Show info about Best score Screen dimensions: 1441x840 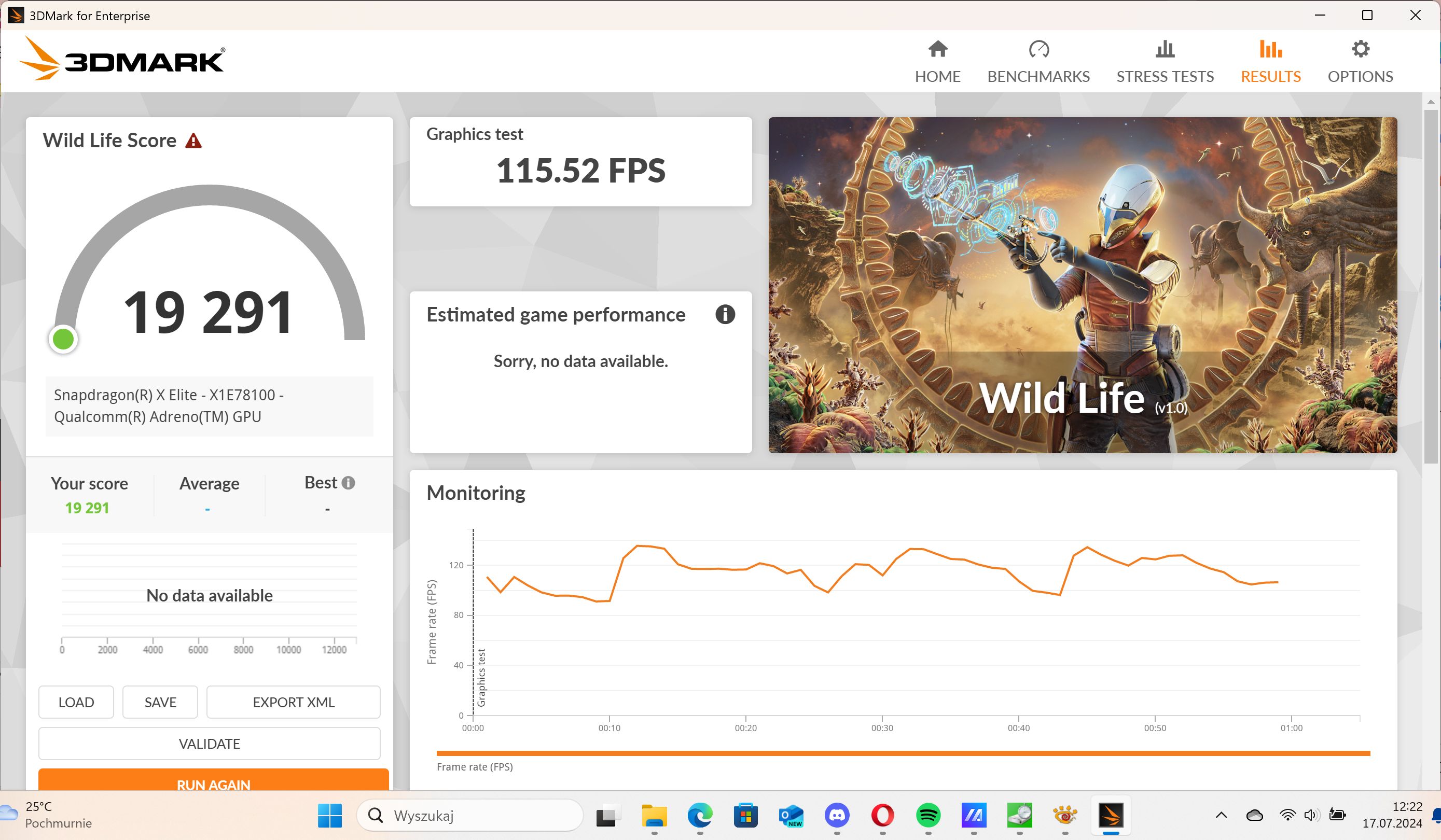(348, 483)
